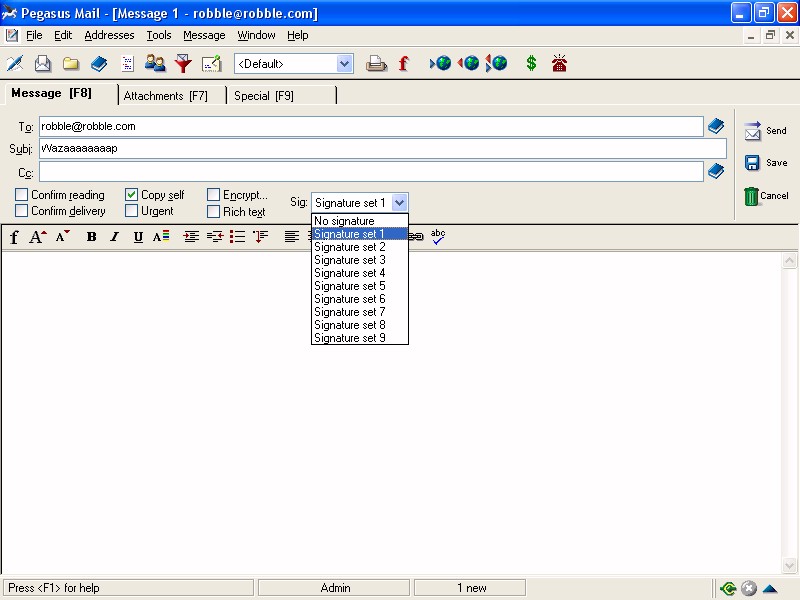The width and height of the screenshot is (800, 600).
Task: Choose font with the editor 'f' icon
Action: click(14, 237)
